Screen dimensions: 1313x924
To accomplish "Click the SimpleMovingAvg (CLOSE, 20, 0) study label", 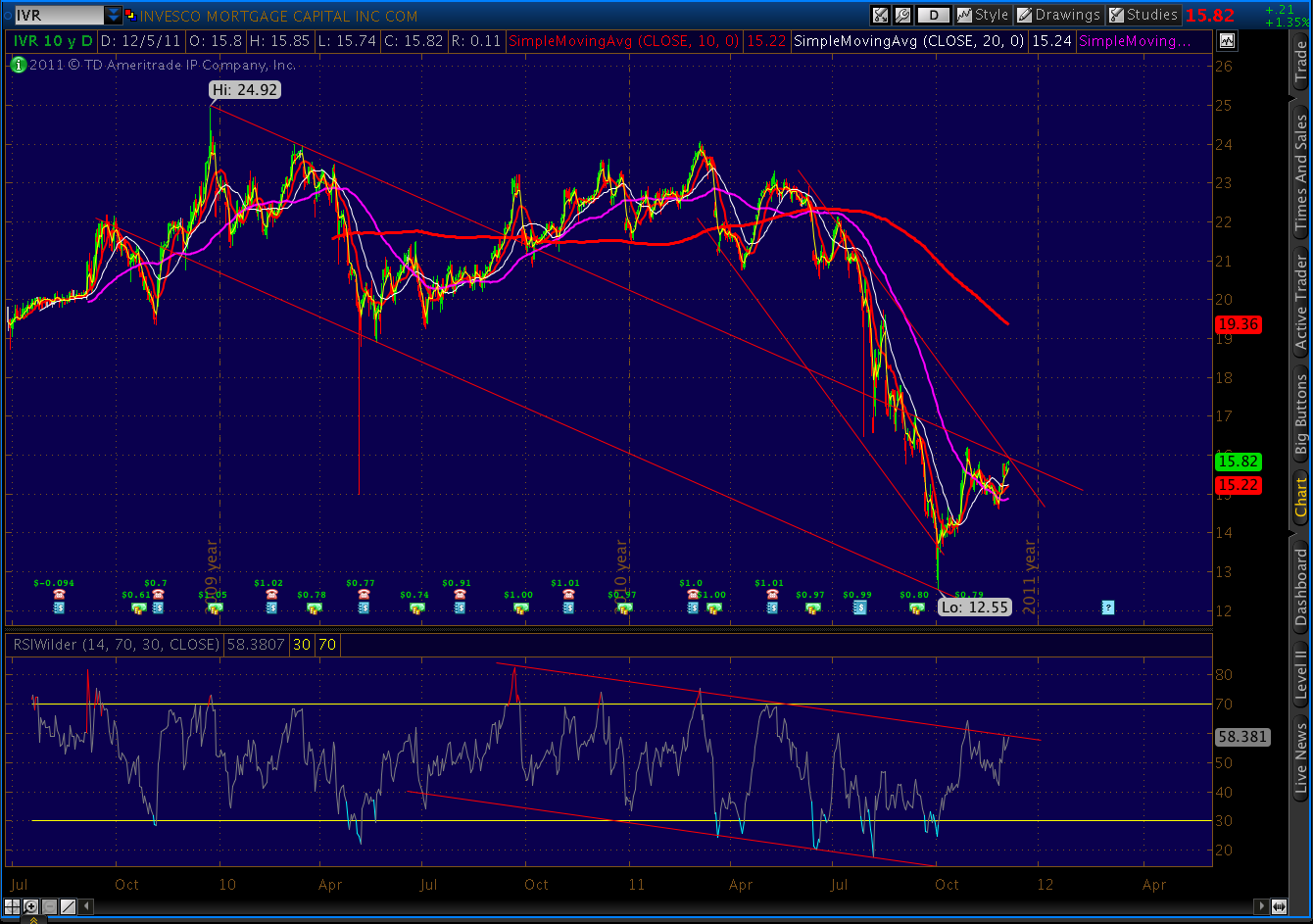I will click(908, 41).
